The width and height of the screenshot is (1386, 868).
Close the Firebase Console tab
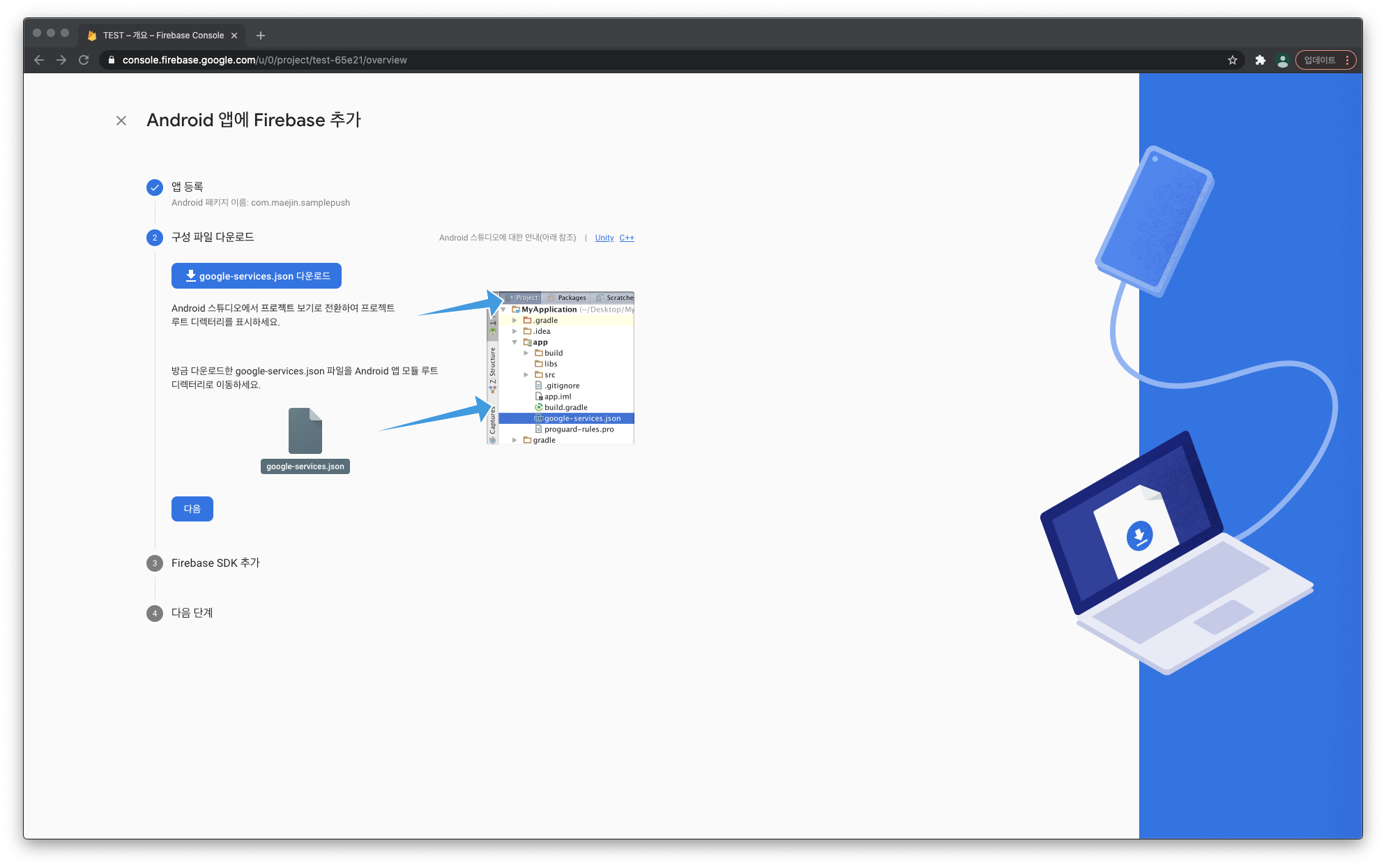[x=234, y=36]
